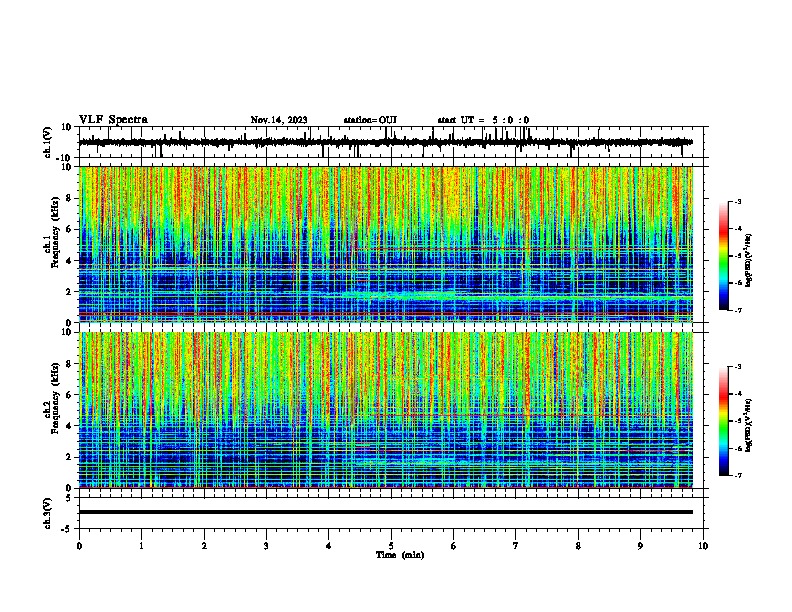The image size is (792, 612).
Task: Click time-axis tick label "3"
Action: [x=266, y=546]
